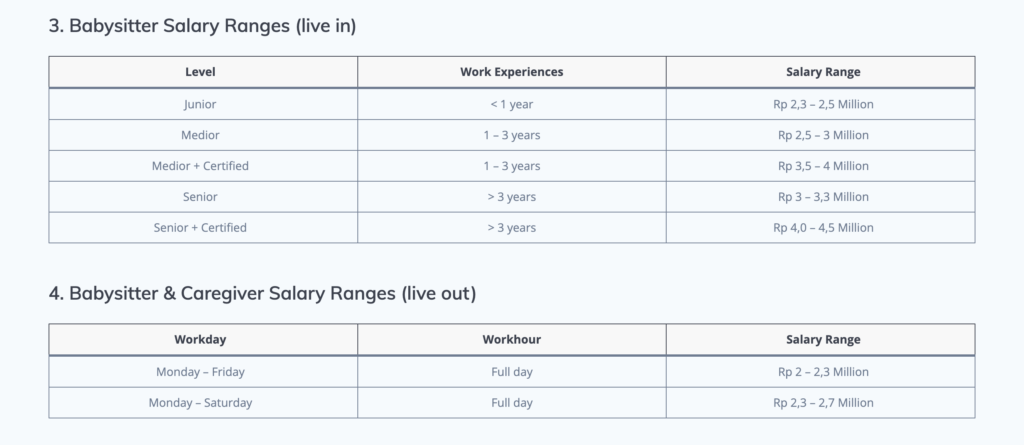This screenshot has width=1024, height=445.
Task: Click the 'Rp 3,5 – 4 Million' salary cell
Action: (823, 166)
